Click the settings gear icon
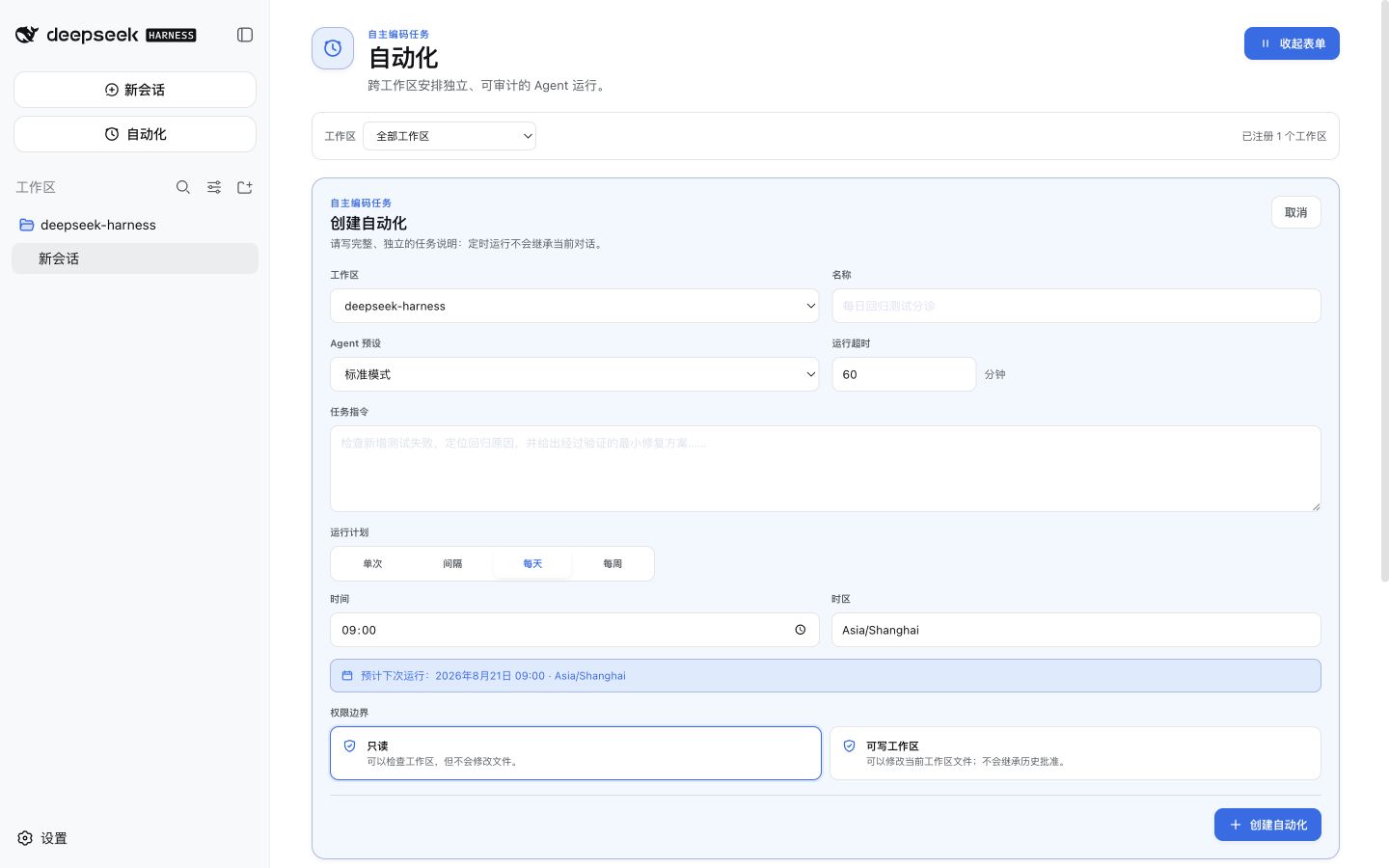The height and width of the screenshot is (868, 1389). 25,838
